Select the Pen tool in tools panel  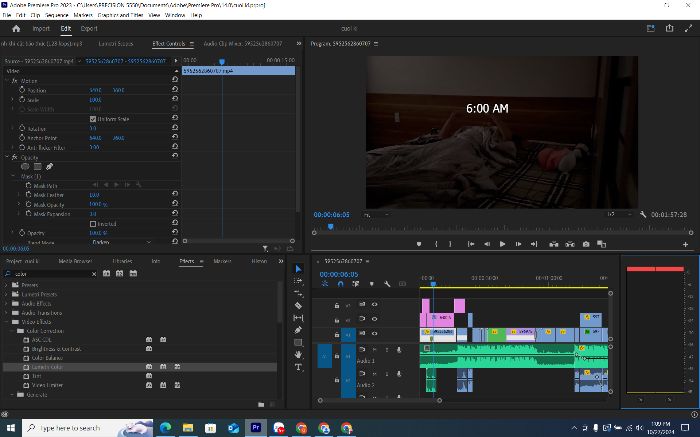click(298, 330)
